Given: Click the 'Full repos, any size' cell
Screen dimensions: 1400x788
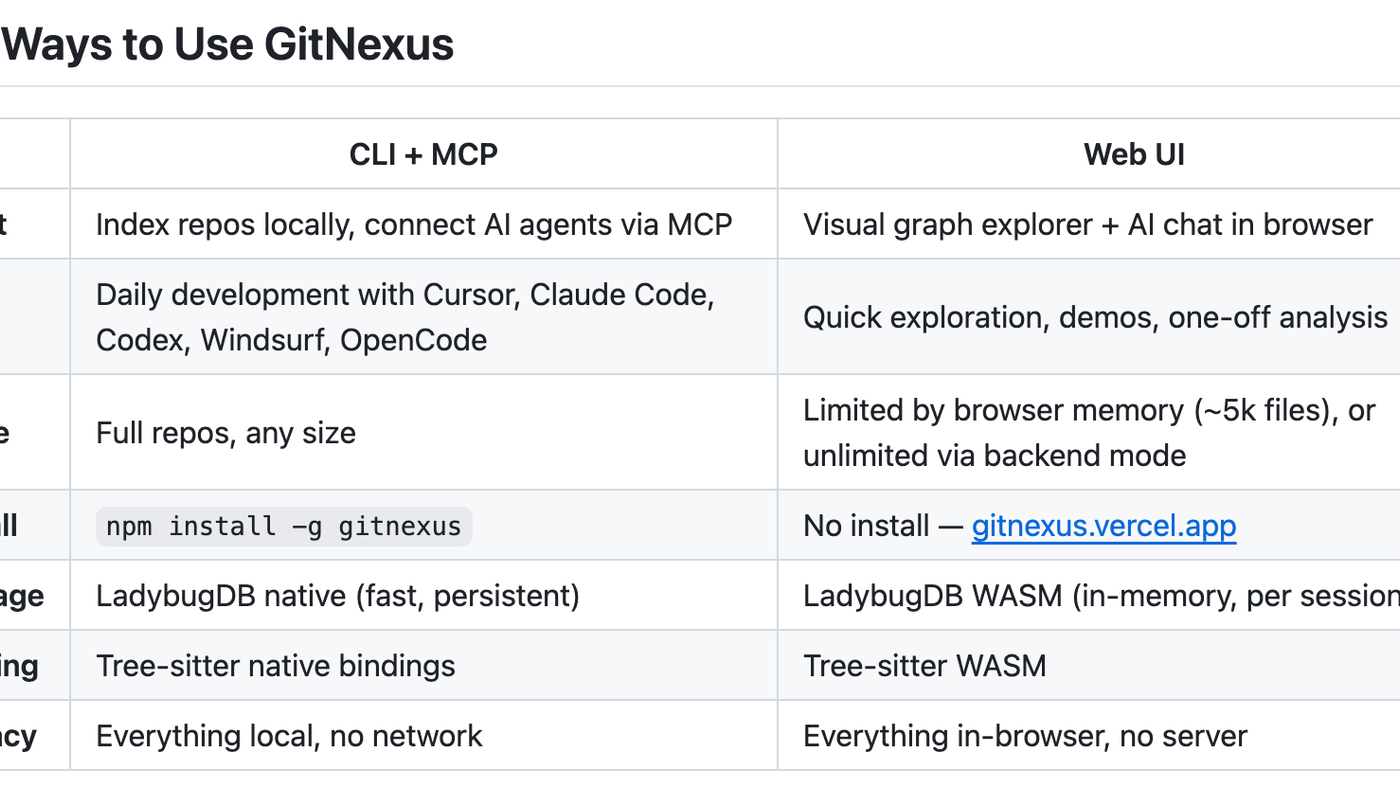Looking at the screenshot, I should tap(424, 433).
